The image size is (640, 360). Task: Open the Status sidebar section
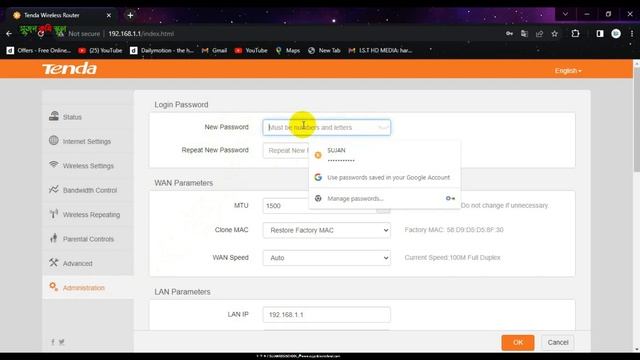[x=88, y=117]
